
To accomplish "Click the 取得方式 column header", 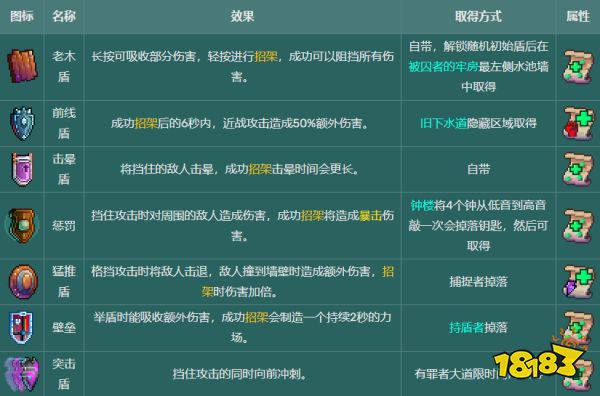I will 478,16.
